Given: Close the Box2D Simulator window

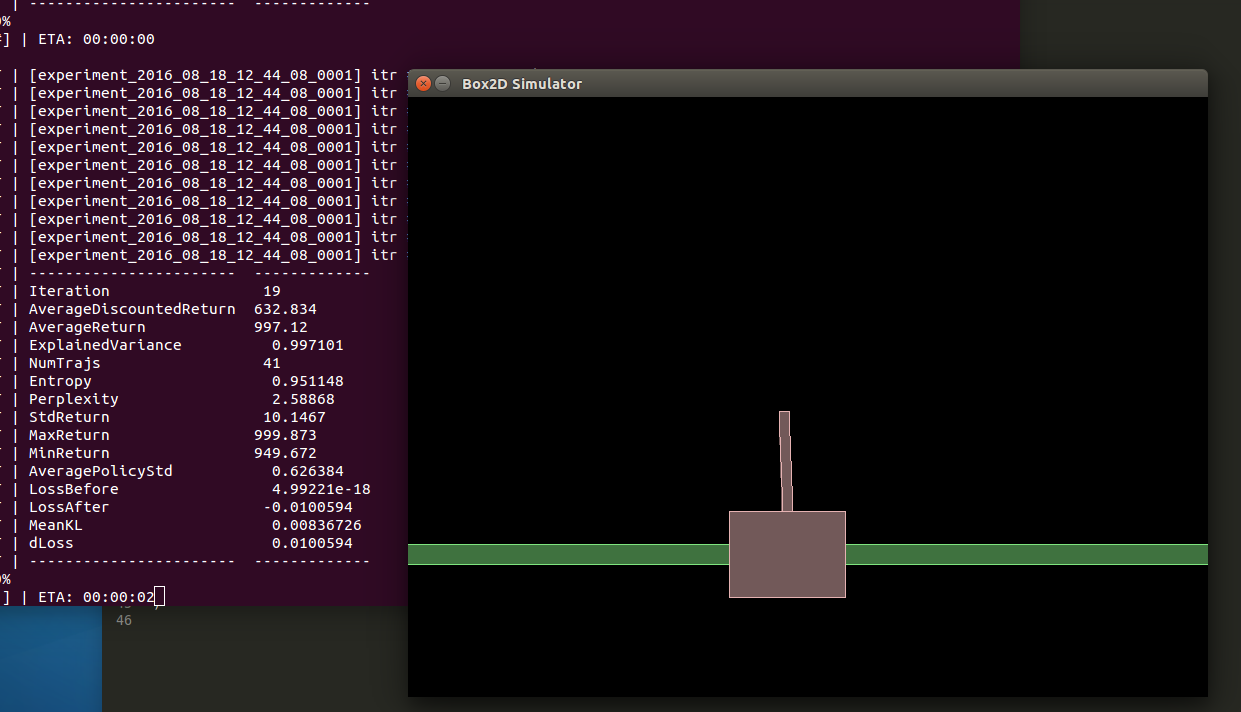Looking at the screenshot, I should 423,84.
